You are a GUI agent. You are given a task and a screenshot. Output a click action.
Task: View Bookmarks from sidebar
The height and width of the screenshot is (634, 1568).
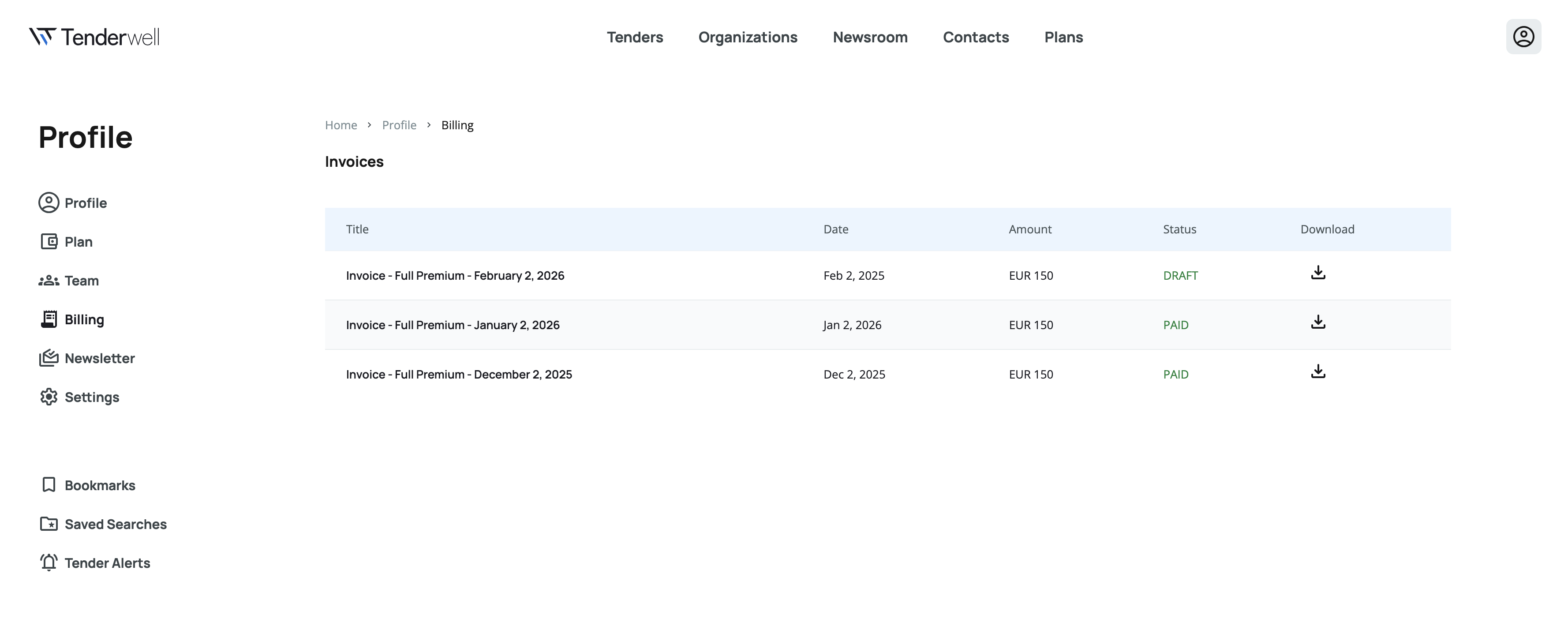[x=99, y=485]
